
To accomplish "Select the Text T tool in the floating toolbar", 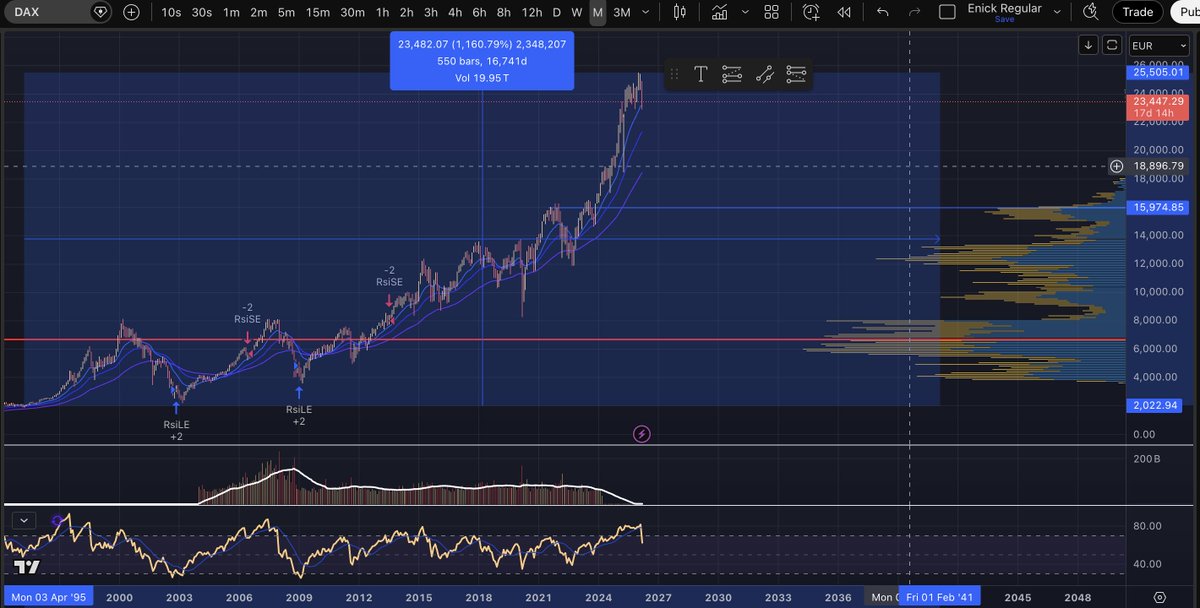I will 701,74.
